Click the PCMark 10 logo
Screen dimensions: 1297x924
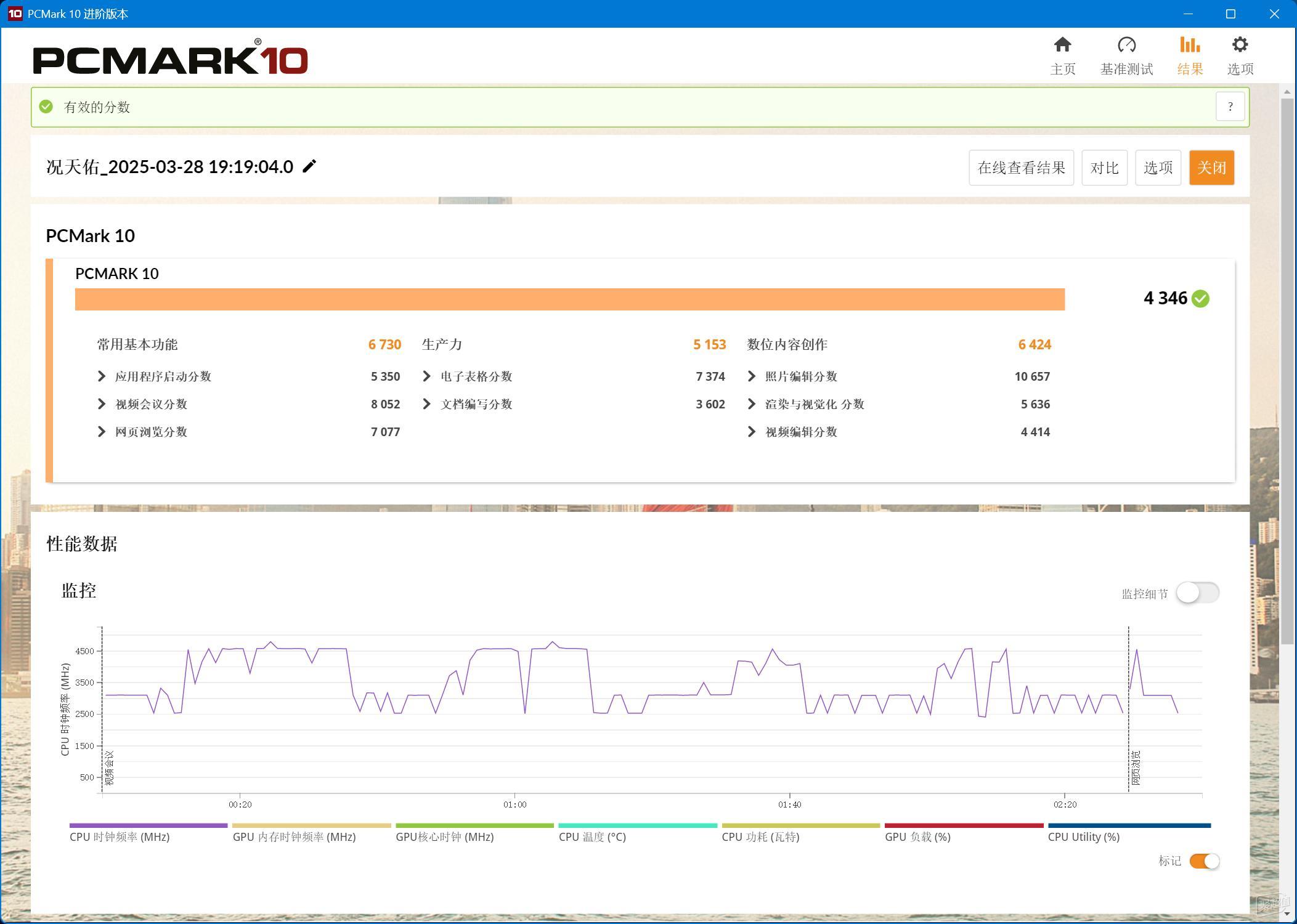pos(170,57)
